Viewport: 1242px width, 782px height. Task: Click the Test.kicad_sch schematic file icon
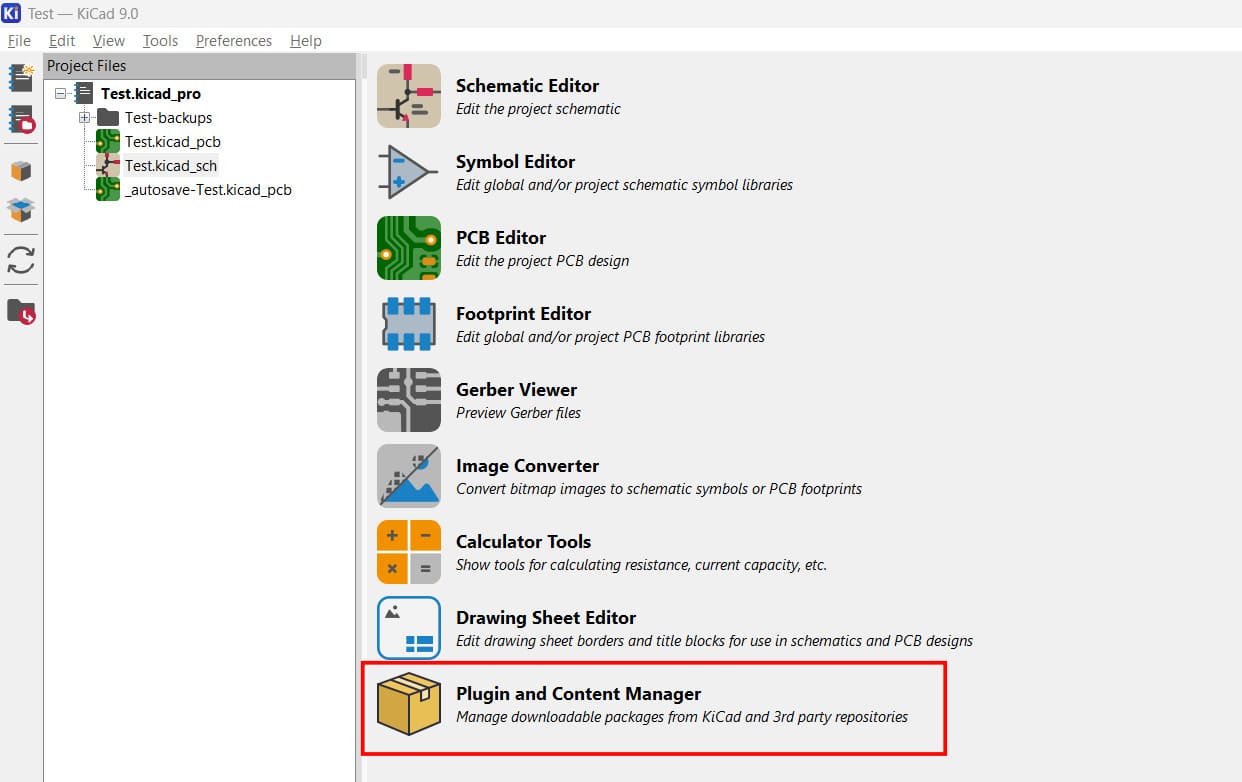pyautogui.click(x=108, y=165)
